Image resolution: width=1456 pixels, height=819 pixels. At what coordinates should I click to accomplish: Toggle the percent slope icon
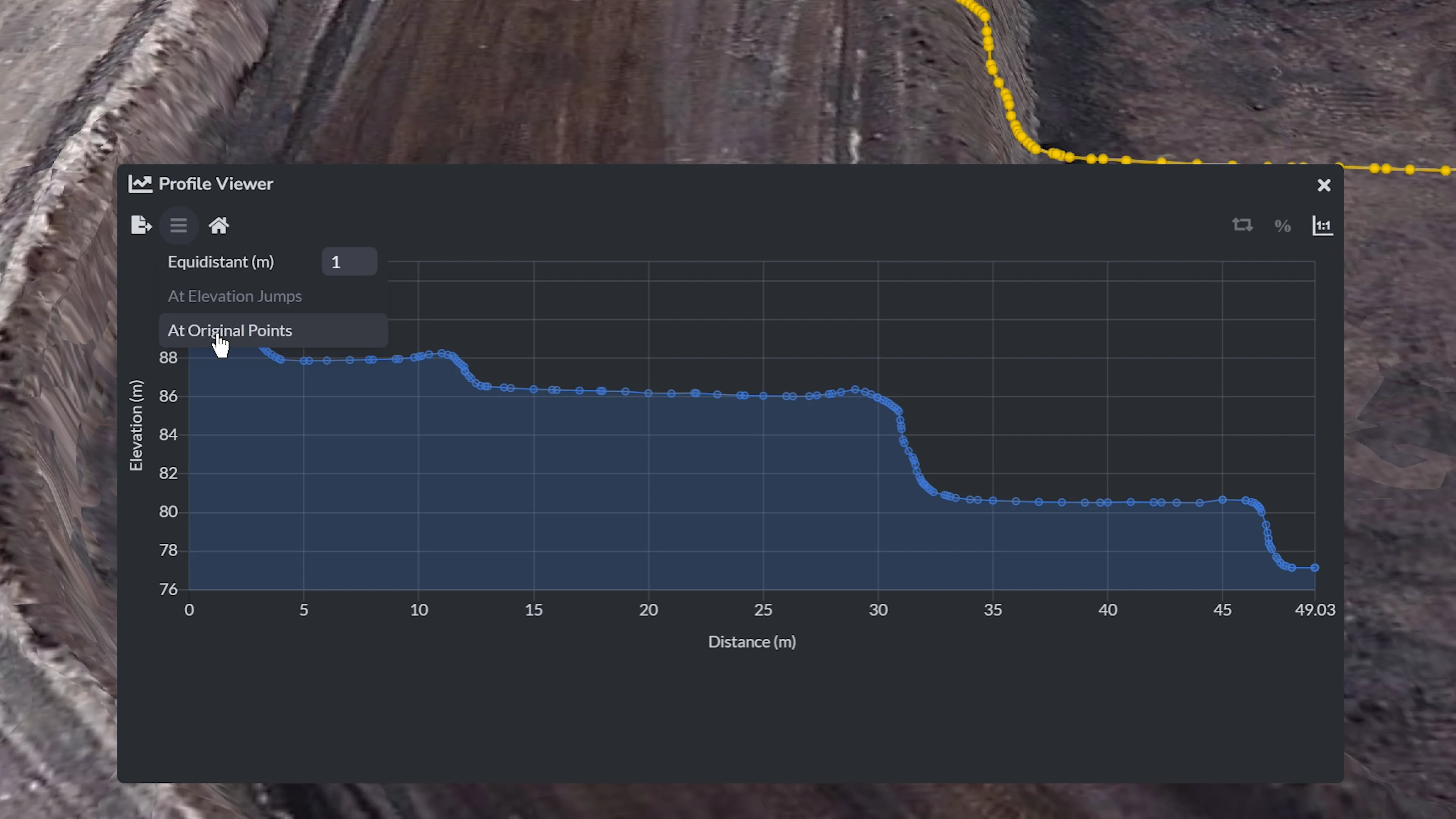pos(1282,226)
